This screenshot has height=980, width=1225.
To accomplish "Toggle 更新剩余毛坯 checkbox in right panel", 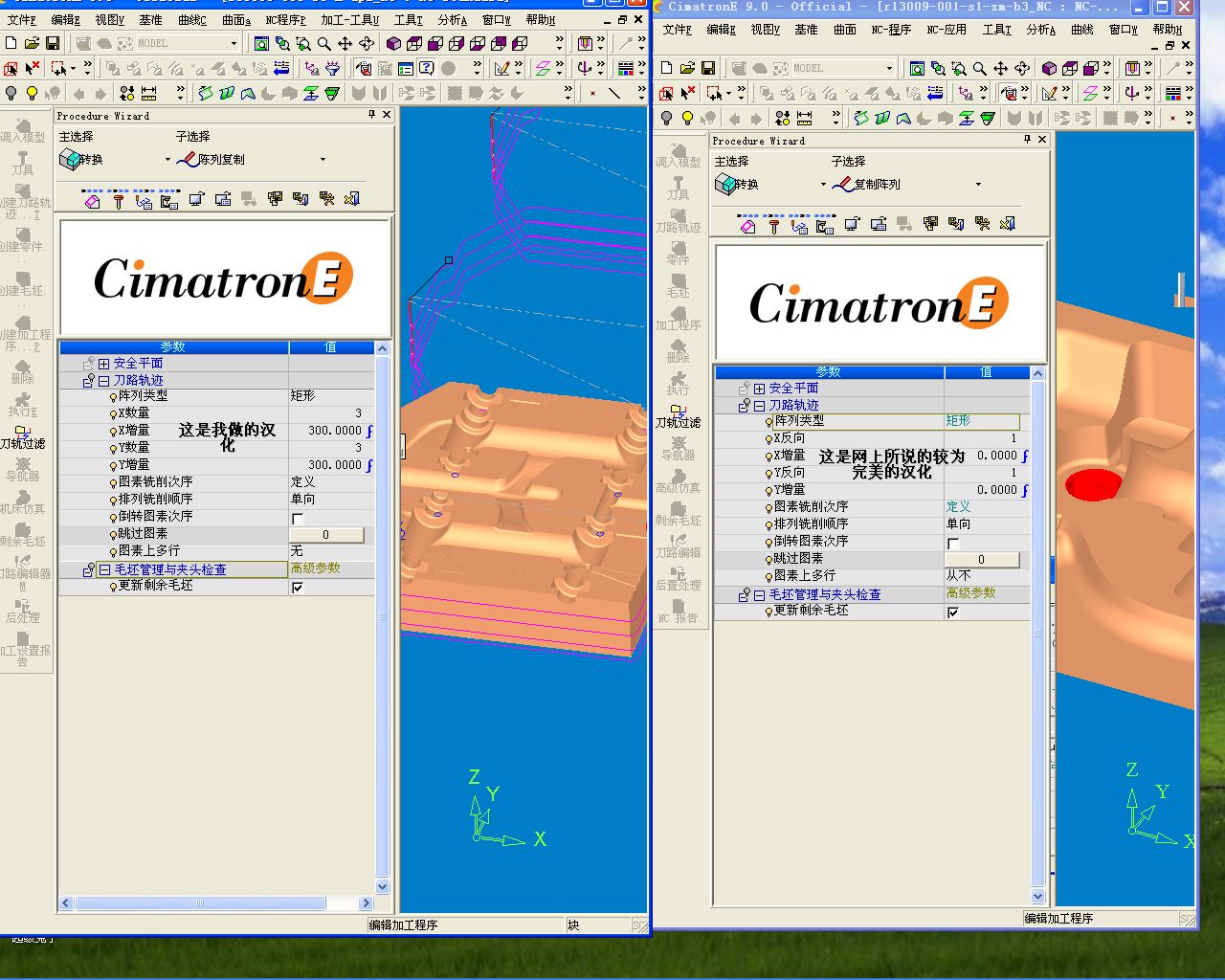I will [953, 612].
